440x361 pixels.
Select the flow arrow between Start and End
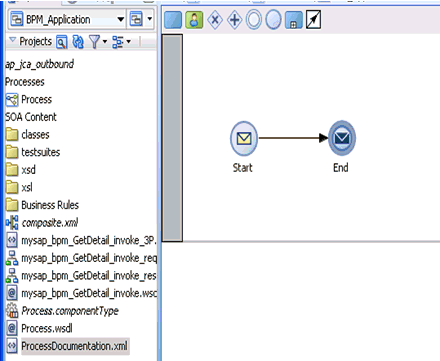pyautogui.click(x=293, y=138)
